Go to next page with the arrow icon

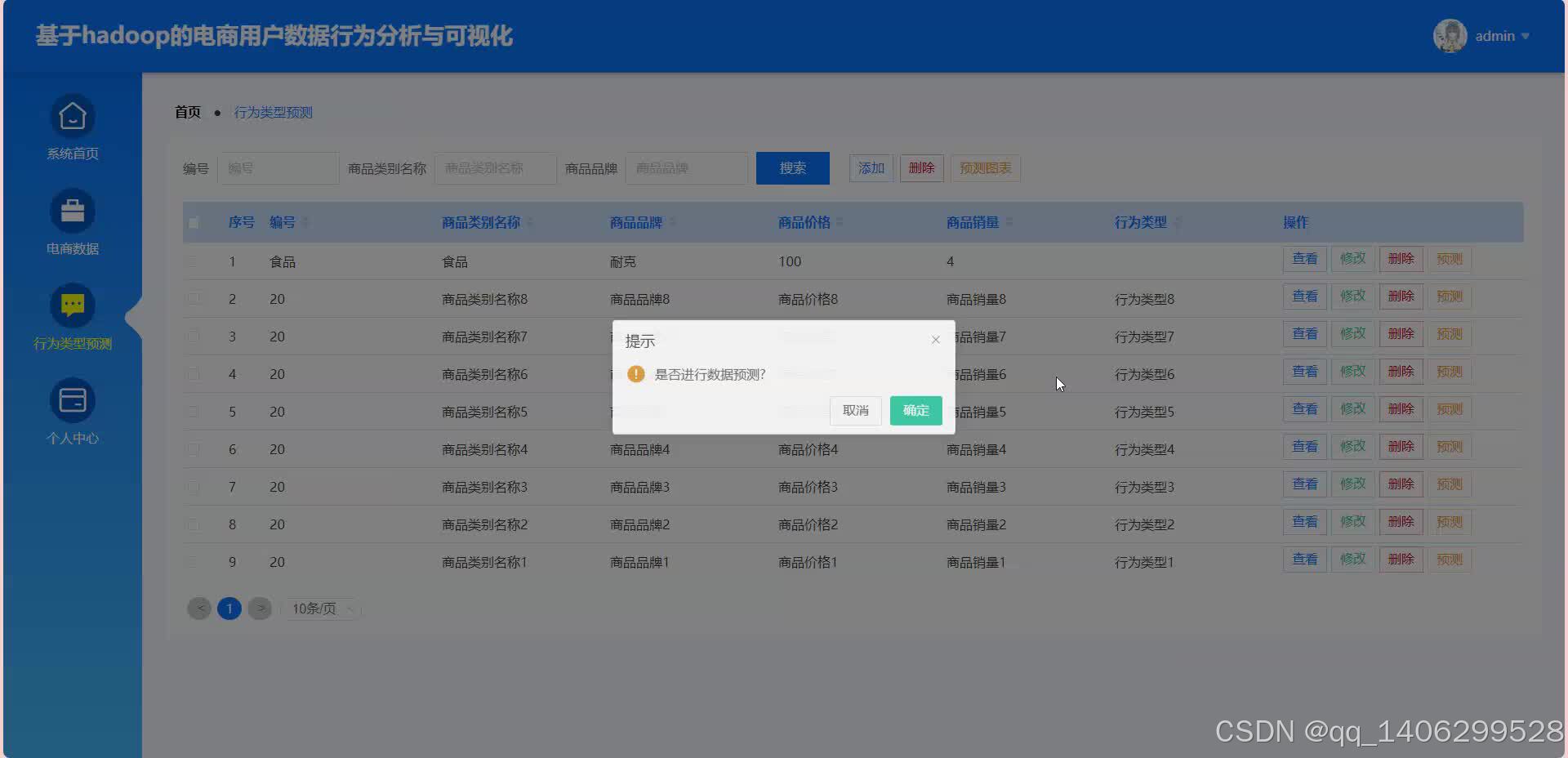pos(260,608)
